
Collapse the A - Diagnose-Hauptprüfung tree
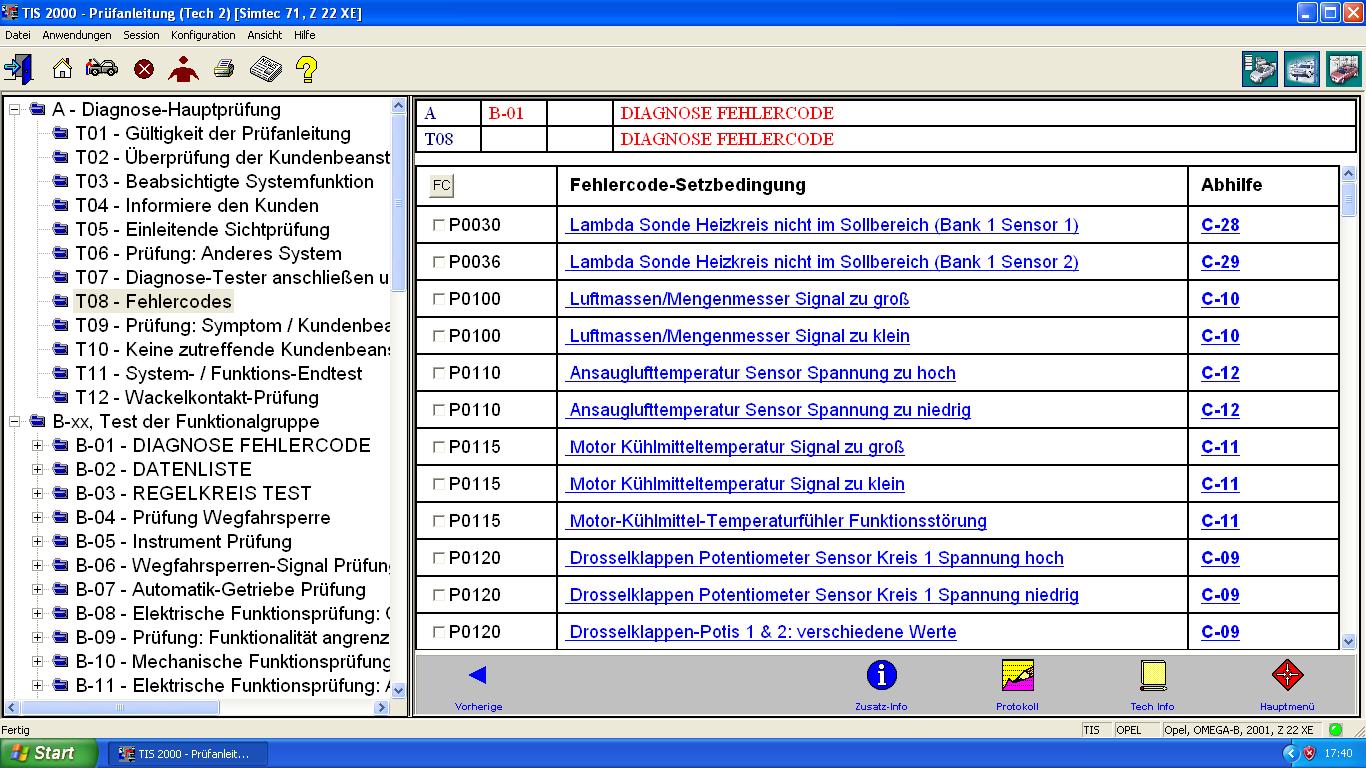(15, 110)
